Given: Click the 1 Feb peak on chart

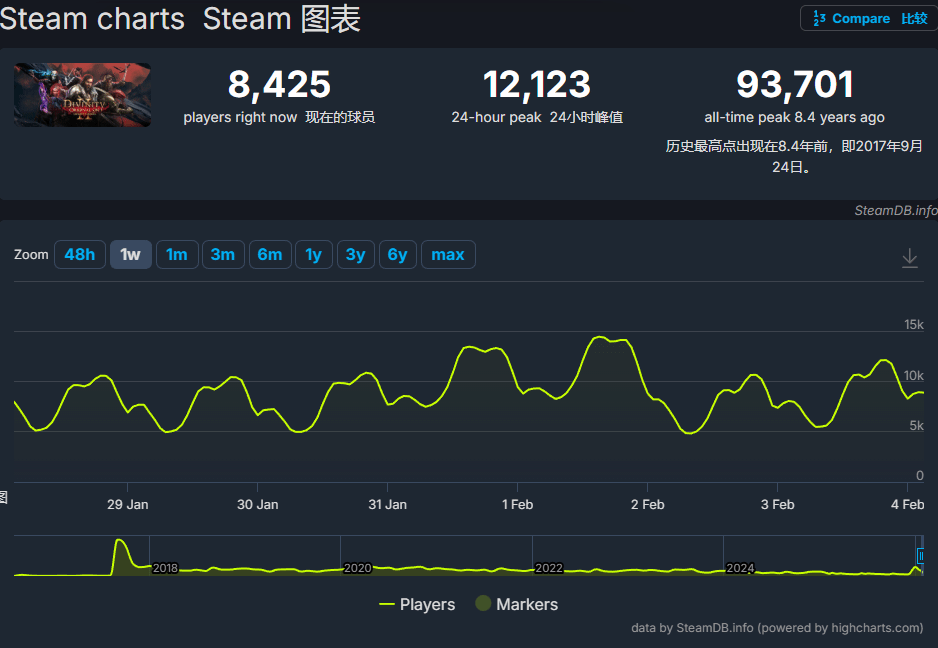Looking at the screenshot, I should pyautogui.click(x=600, y=337).
